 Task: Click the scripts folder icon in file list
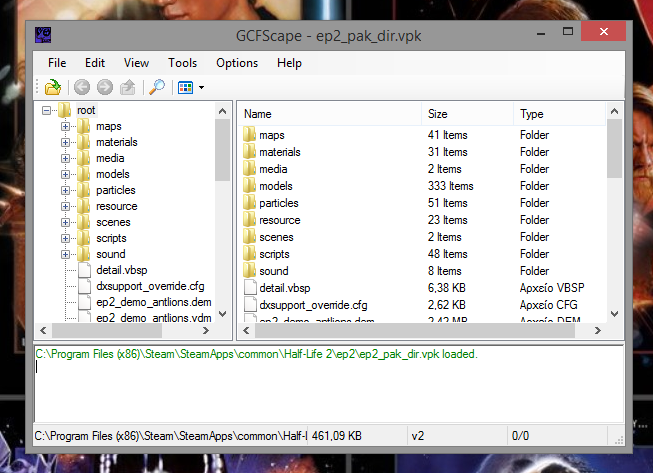click(x=249, y=254)
